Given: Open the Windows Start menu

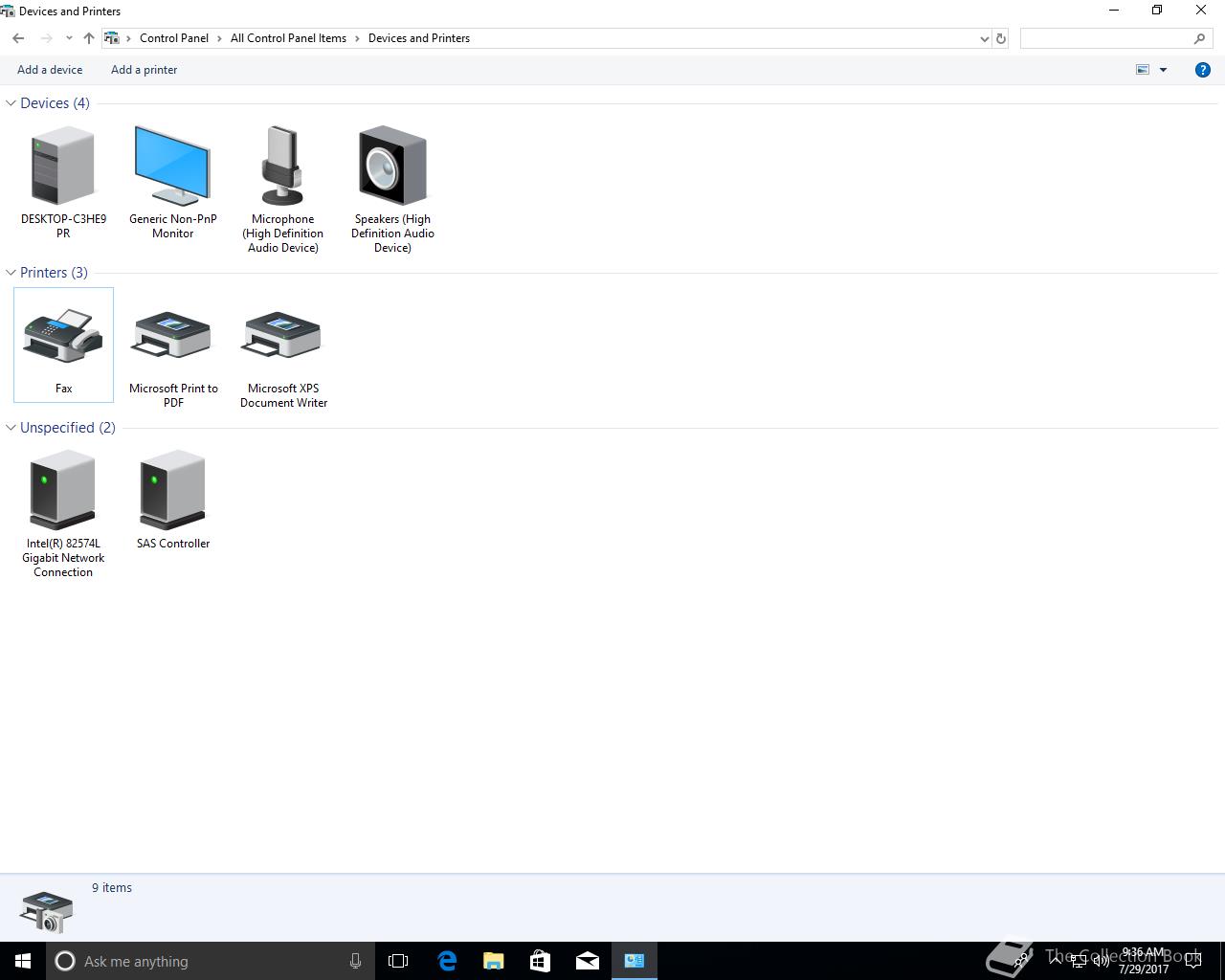Looking at the screenshot, I should click(x=23, y=961).
